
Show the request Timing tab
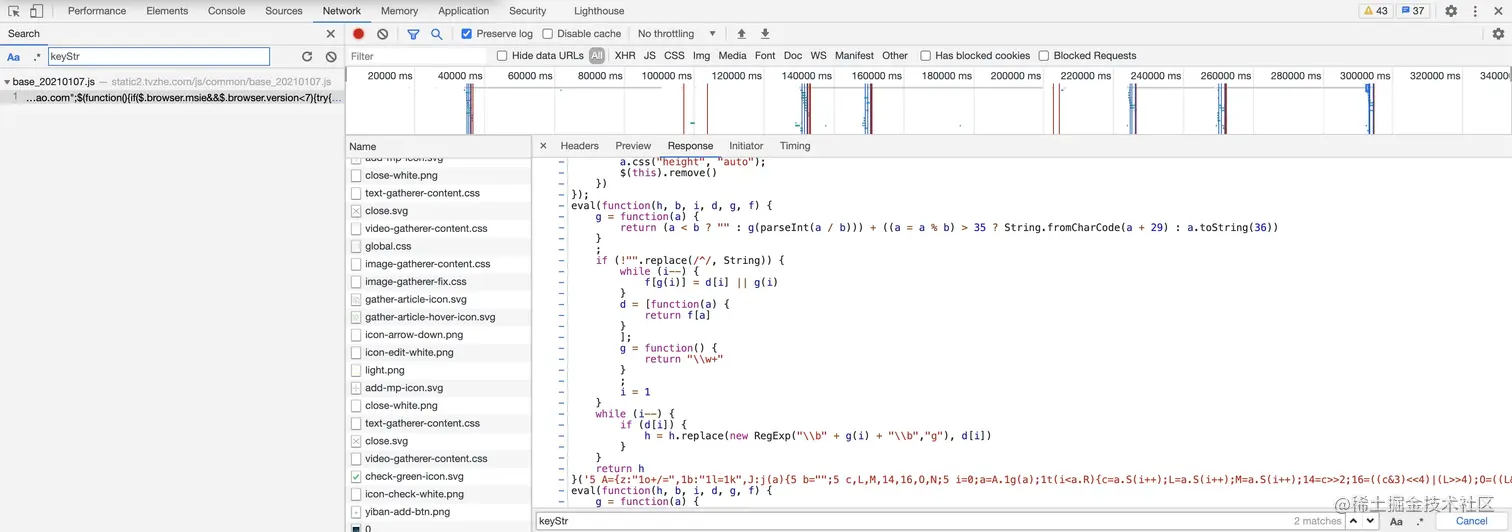795,146
